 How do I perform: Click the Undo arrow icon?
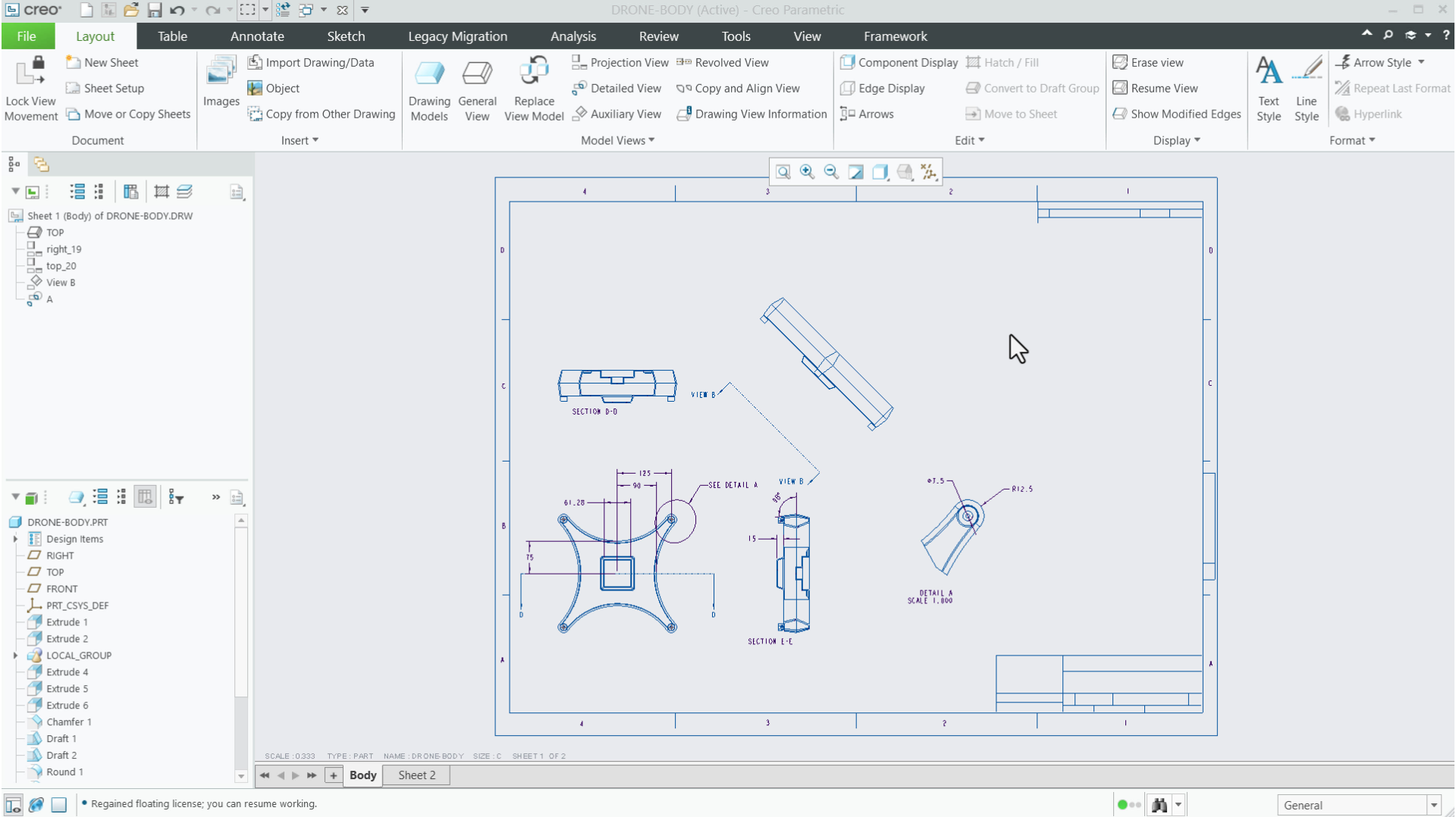click(x=177, y=10)
